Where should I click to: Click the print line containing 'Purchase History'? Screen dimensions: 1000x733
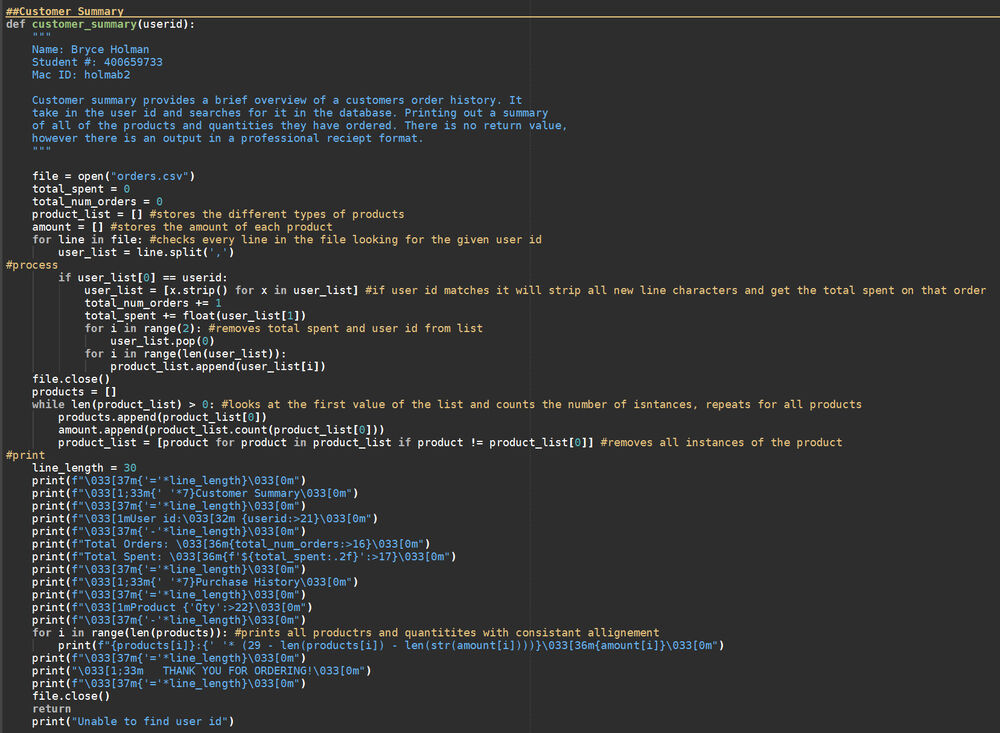click(x=195, y=582)
